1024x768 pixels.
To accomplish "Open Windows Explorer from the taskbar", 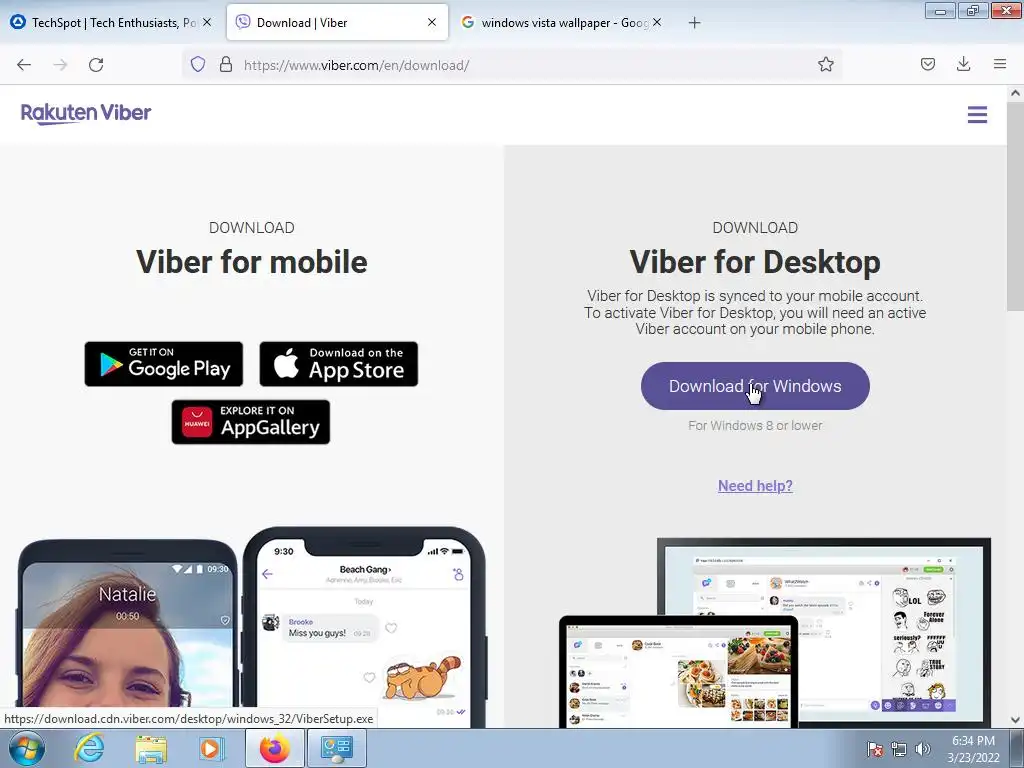I will point(151,748).
